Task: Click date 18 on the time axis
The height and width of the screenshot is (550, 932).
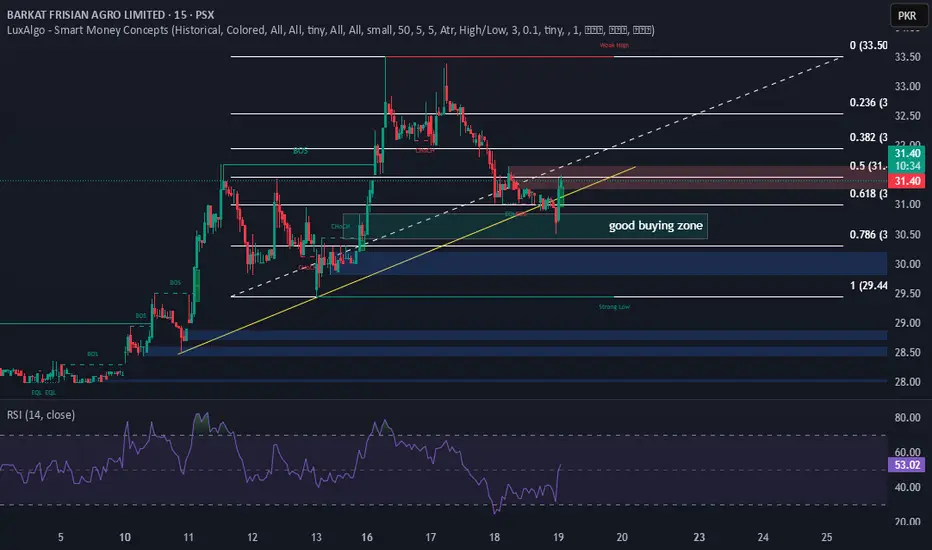Action: [x=495, y=538]
